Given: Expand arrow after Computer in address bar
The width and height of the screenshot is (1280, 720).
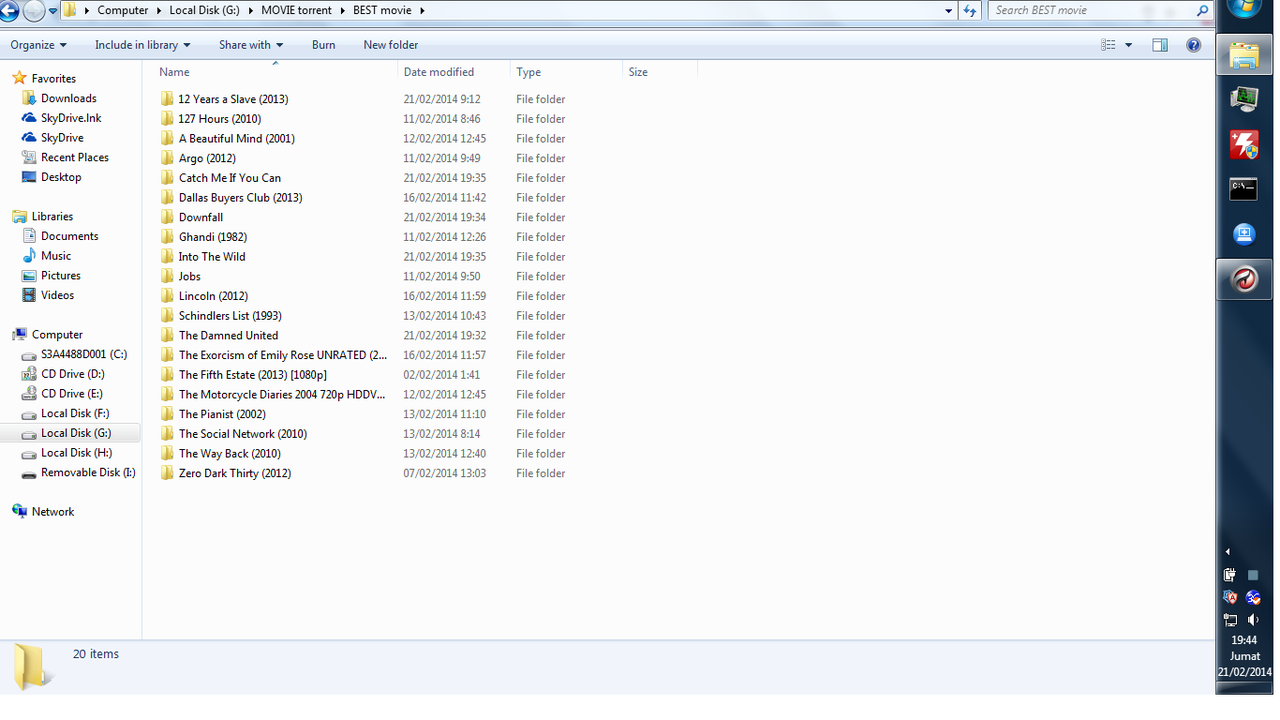Looking at the screenshot, I should pos(158,10).
